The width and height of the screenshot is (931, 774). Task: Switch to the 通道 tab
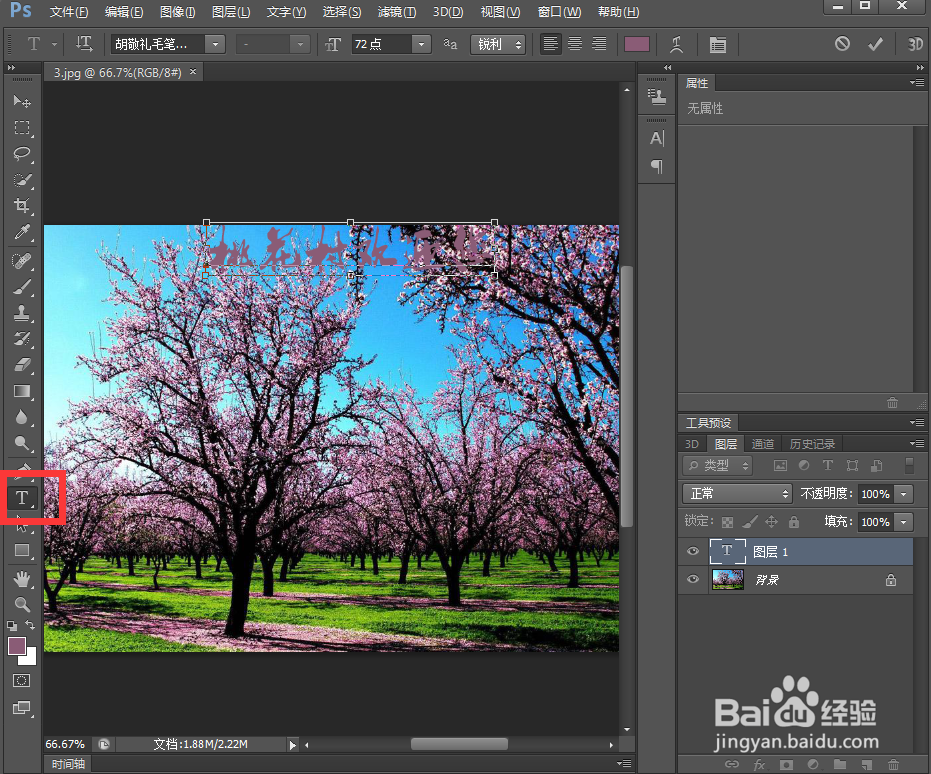point(763,443)
